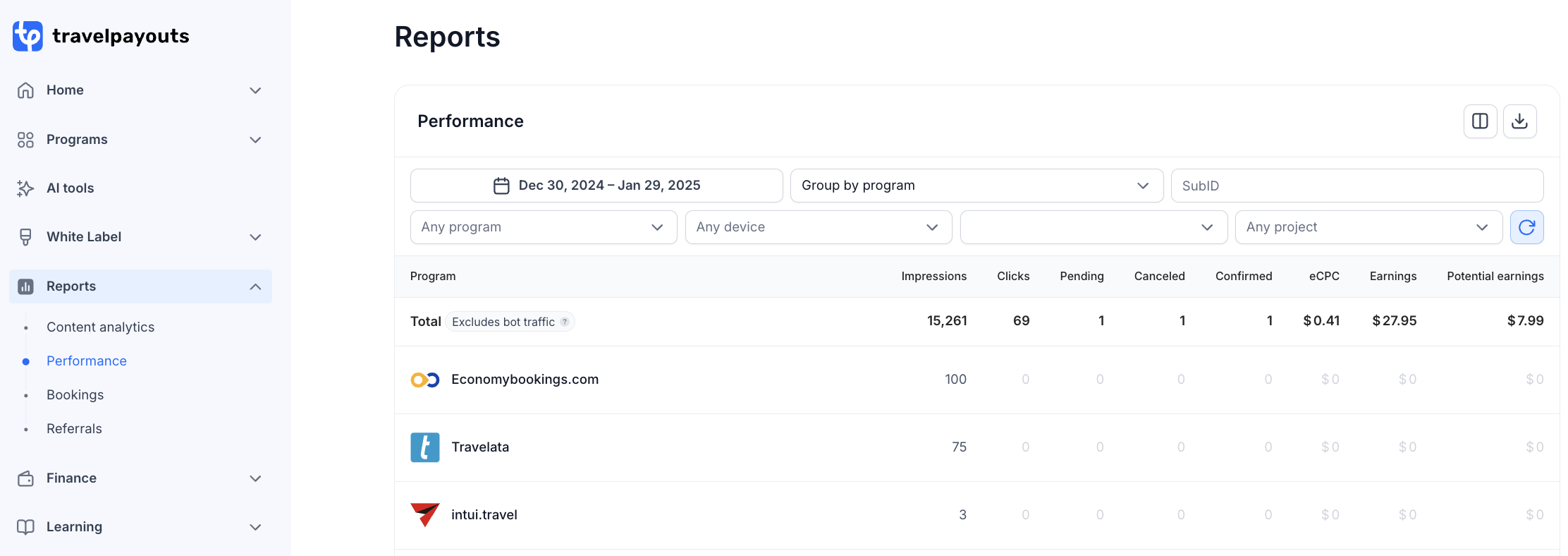Sort by the Impressions column header

pos(933,277)
